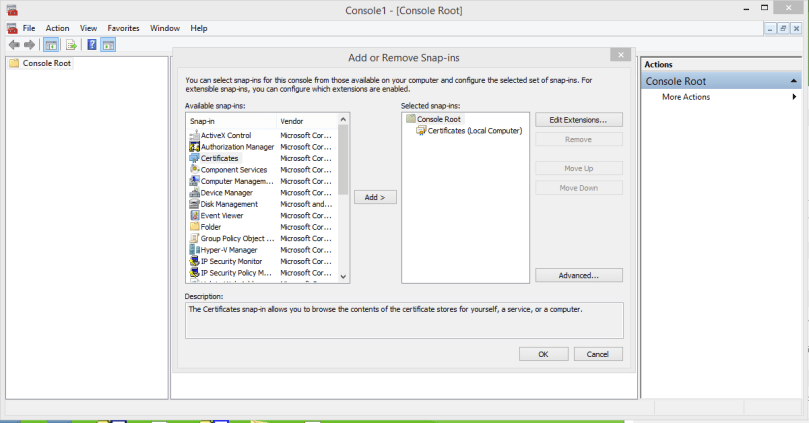Select the Event Viewer snap-in icon
Image resolution: width=809 pixels, height=423 pixels.
(x=195, y=216)
